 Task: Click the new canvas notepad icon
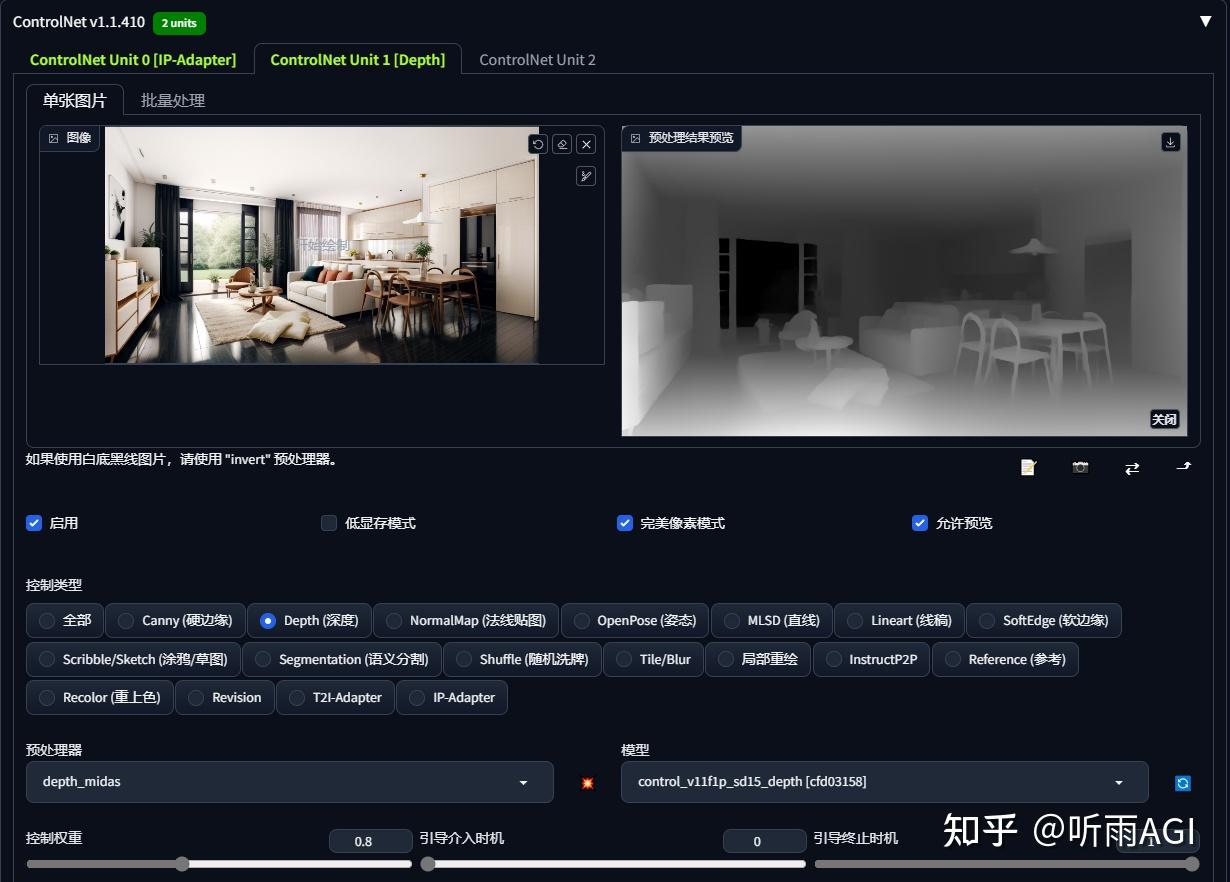click(1028, 467)
